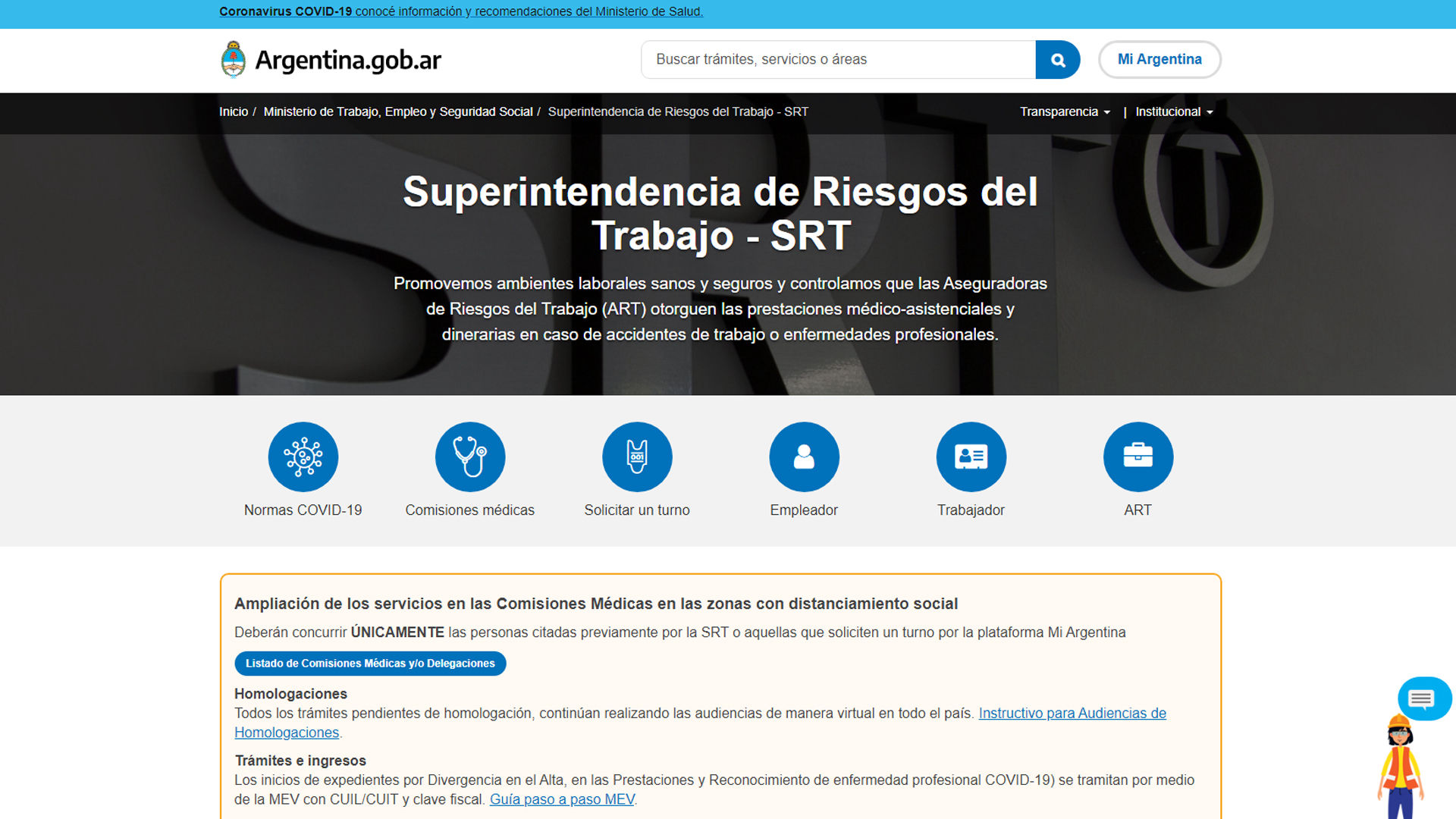Click the worker mascot with helmet
Screen dimensions: 1456x819
1400,766
